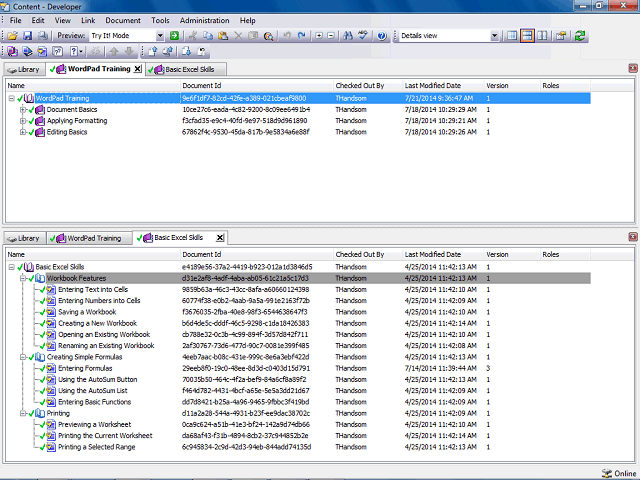Open the File menu
Viewport: 640px width, 480px height.
click(x=16, y=20)
